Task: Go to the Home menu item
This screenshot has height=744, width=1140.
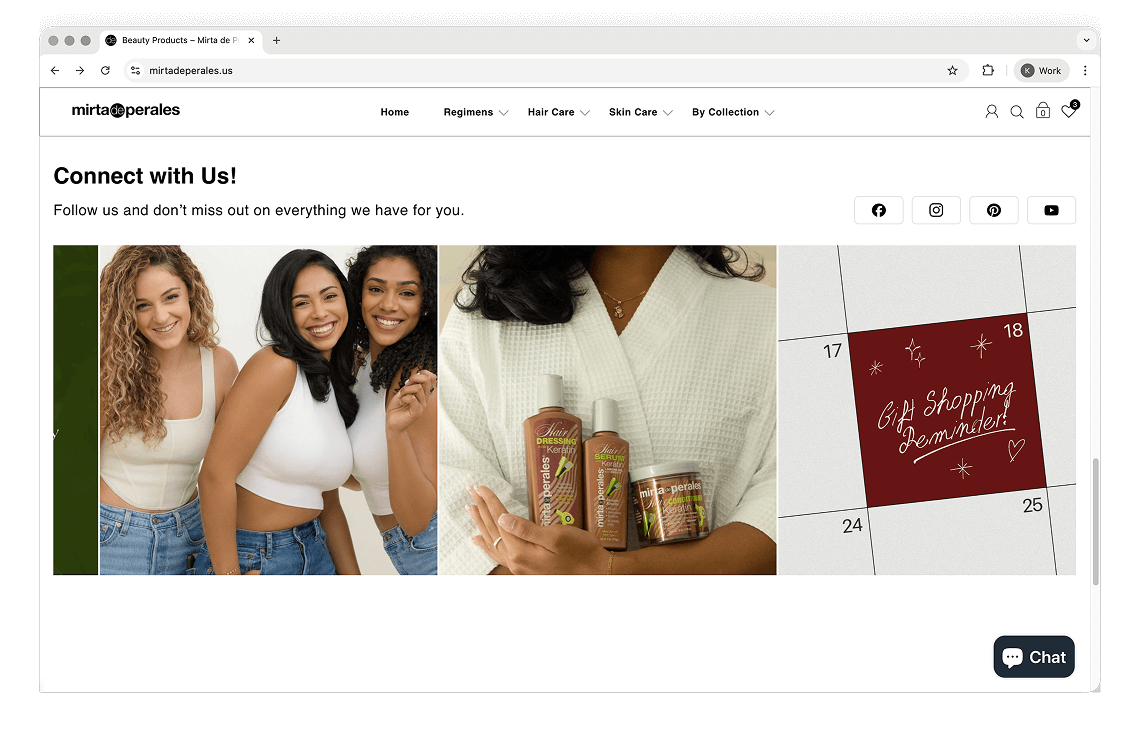Action: (395, 112)
